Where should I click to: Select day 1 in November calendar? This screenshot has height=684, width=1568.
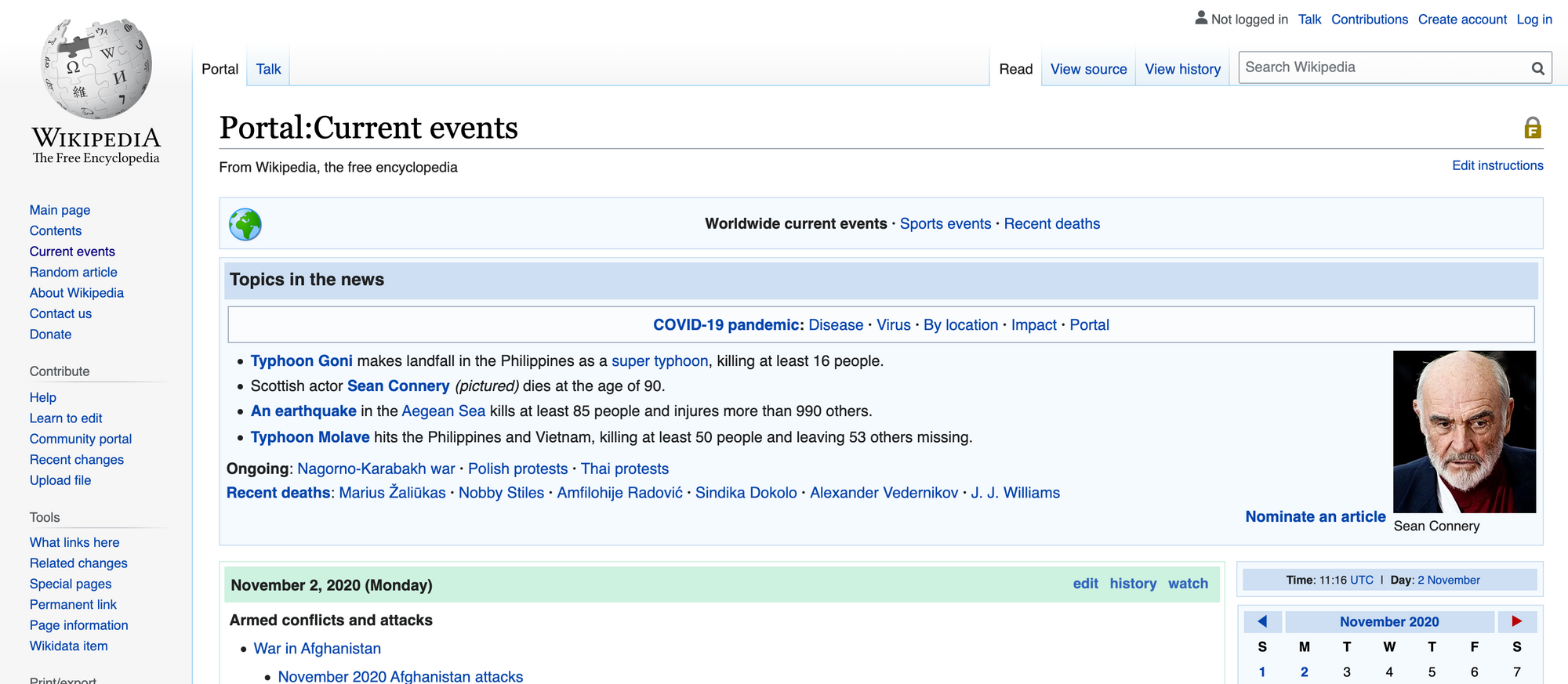point(1262,671)
